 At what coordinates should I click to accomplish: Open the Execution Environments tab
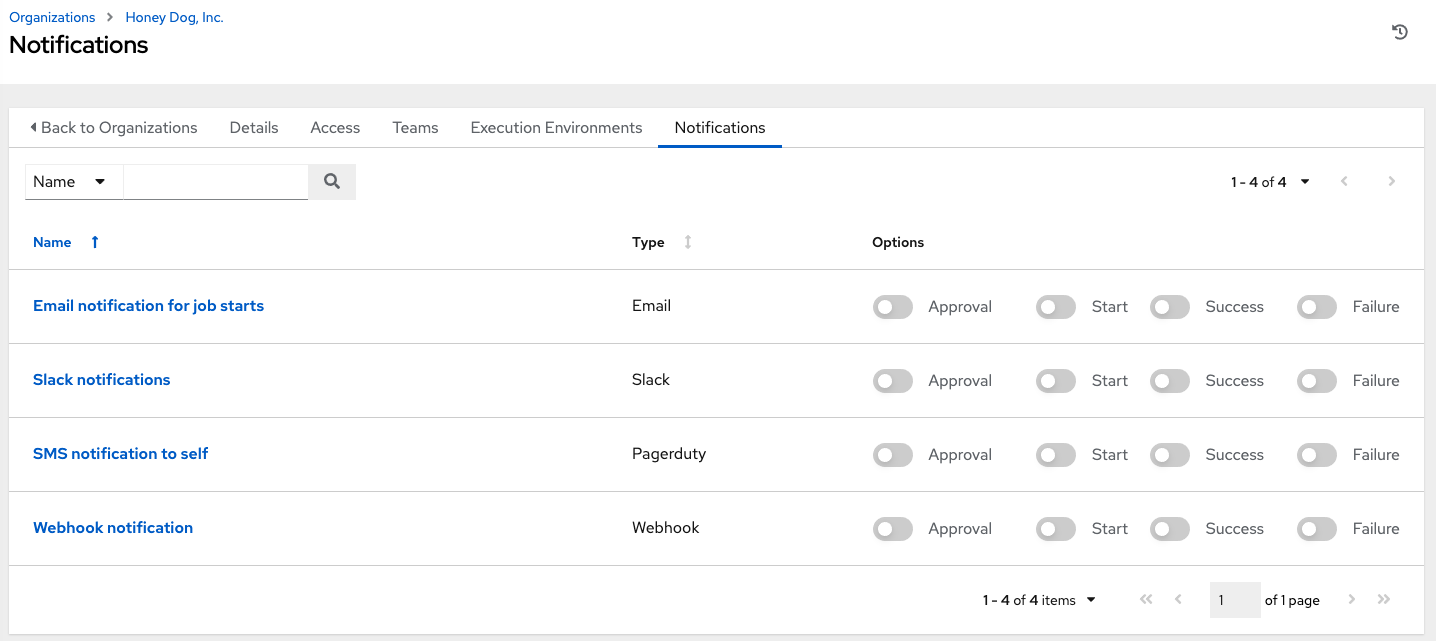(556, 127)
